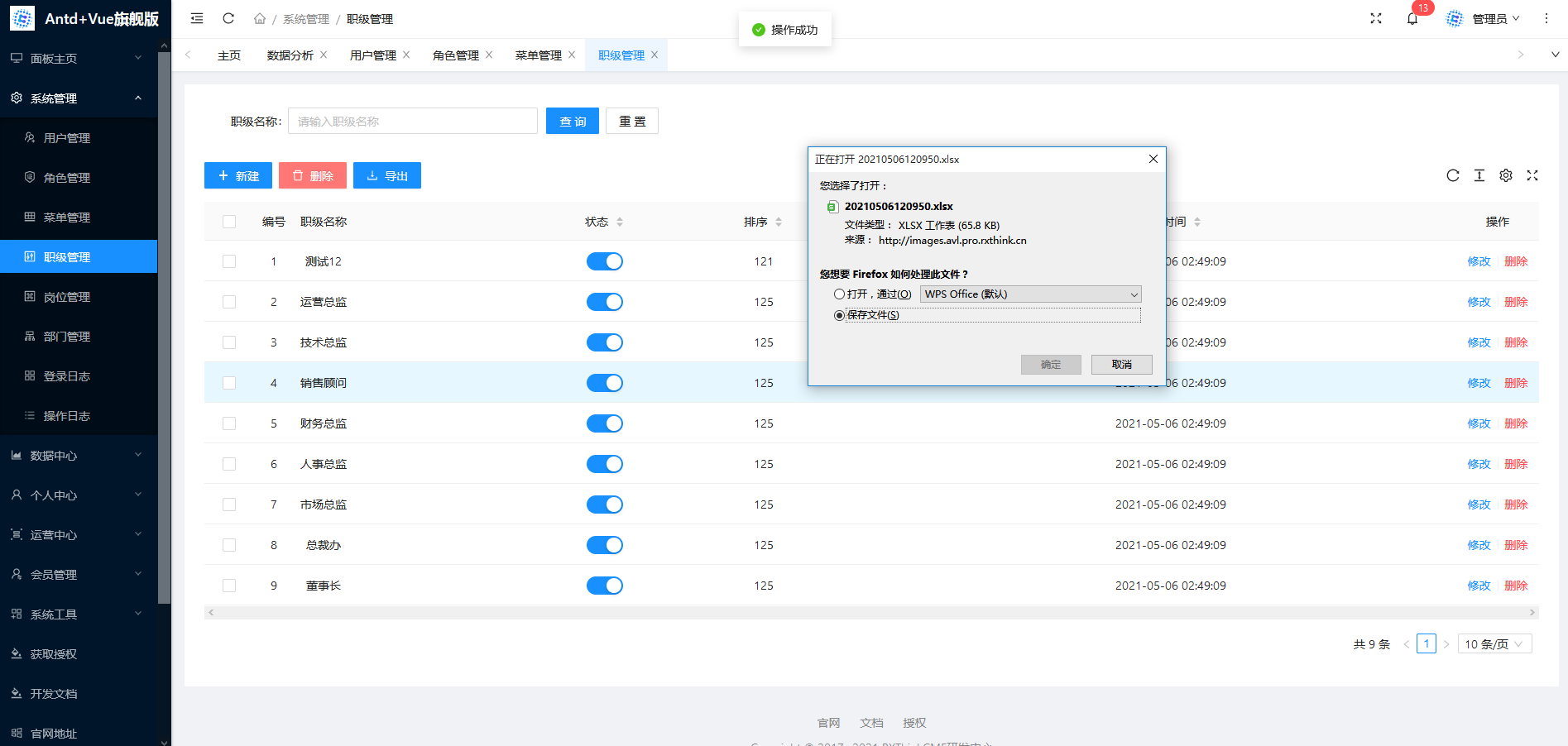Click the 职级名称 search input field
This screenshot has width=1568, height=746.
(412, 121)
